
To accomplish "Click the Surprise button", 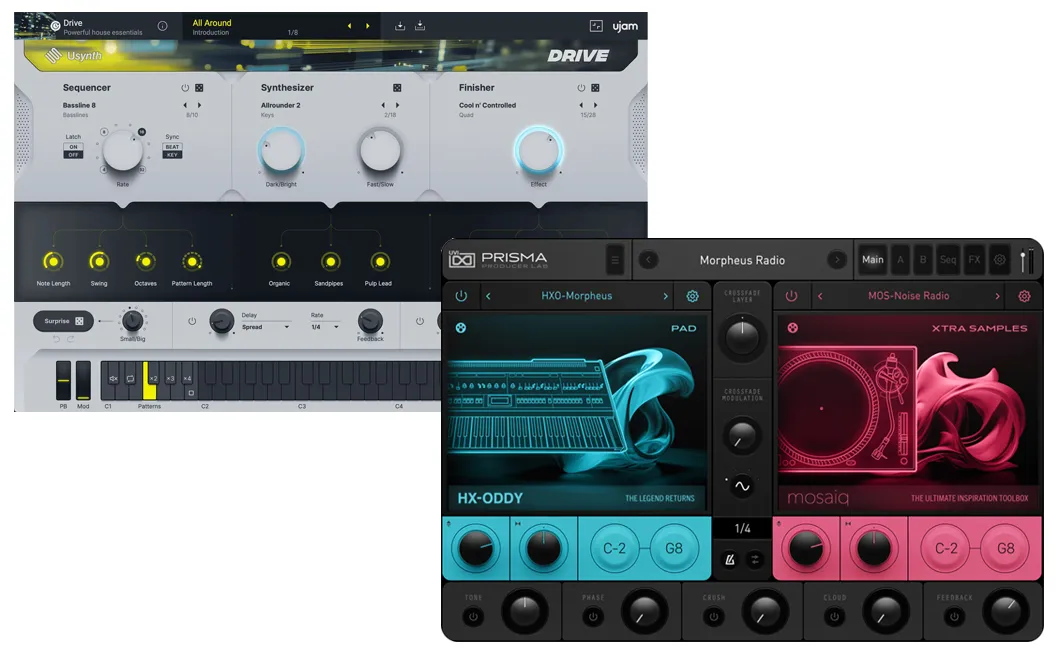I will (x=63, y=321).
